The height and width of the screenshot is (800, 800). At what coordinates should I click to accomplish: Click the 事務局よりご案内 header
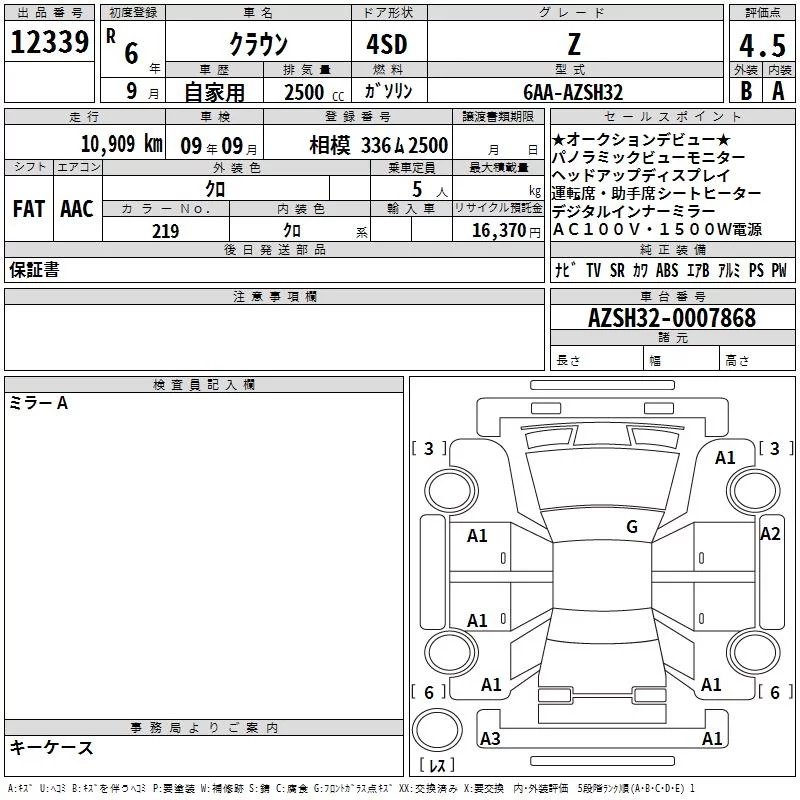(x=204, y=728)
